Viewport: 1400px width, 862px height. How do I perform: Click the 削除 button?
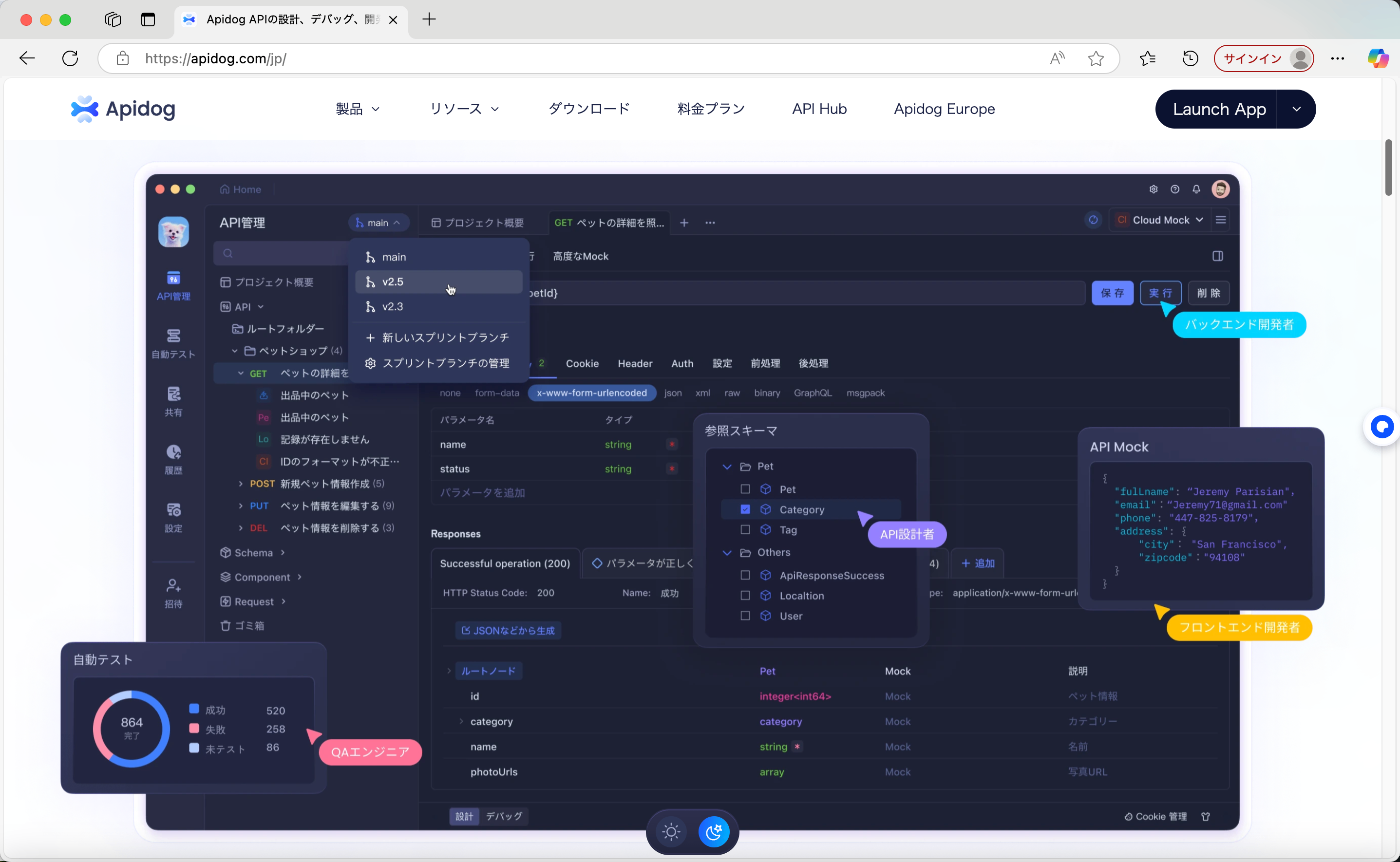pos(1208,293)
